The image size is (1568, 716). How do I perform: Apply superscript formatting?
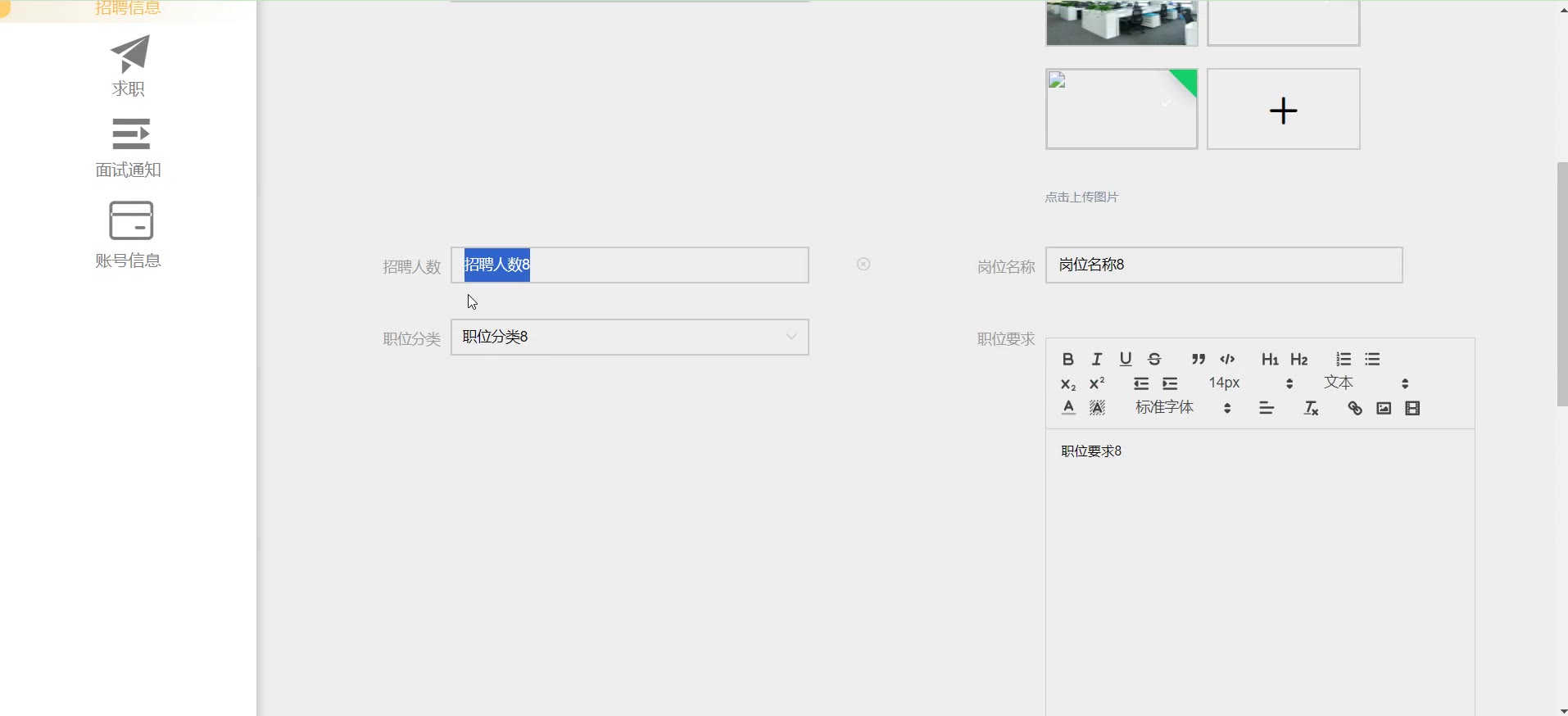1097,383
